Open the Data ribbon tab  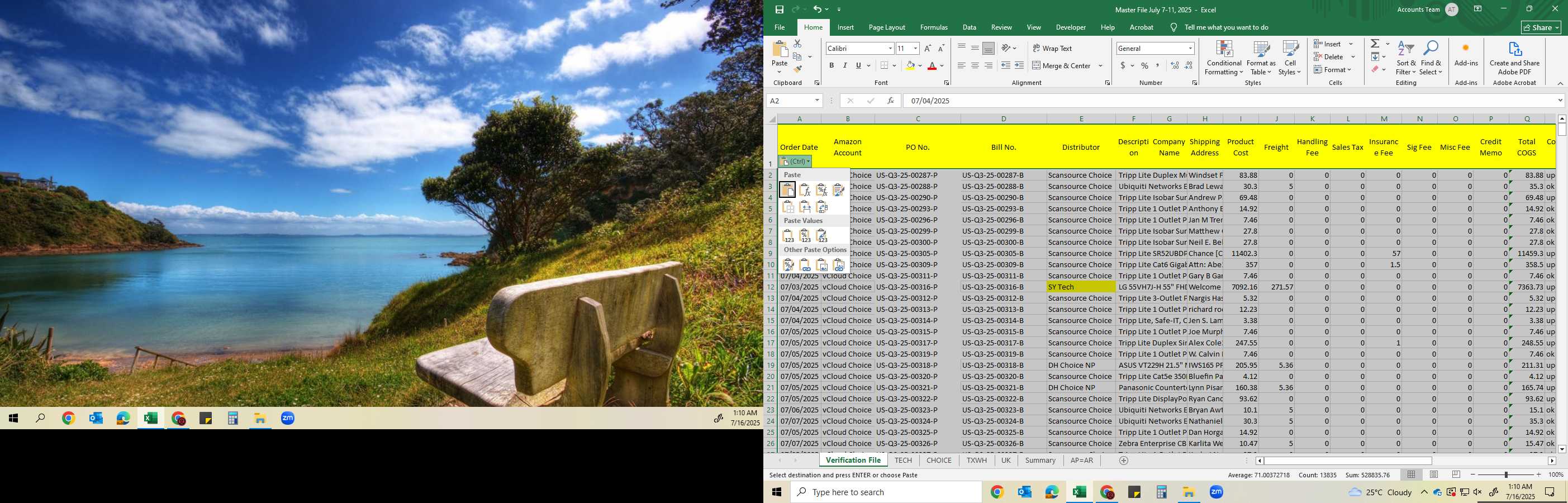click(x=969, y=27)
